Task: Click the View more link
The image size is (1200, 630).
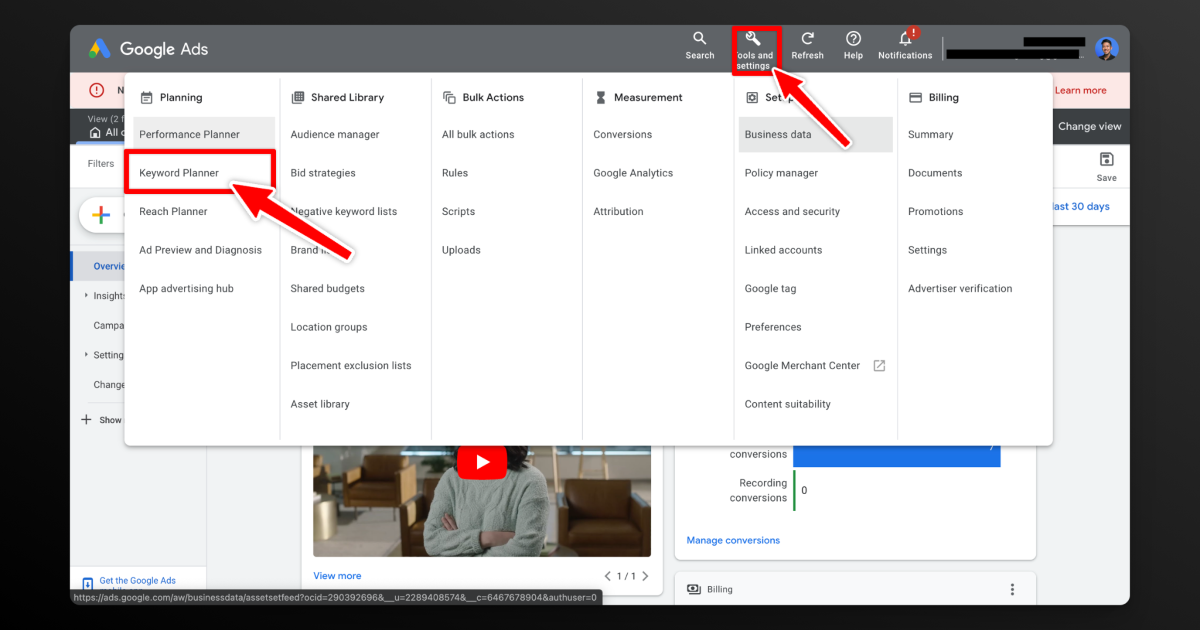Action: point(337,576)
